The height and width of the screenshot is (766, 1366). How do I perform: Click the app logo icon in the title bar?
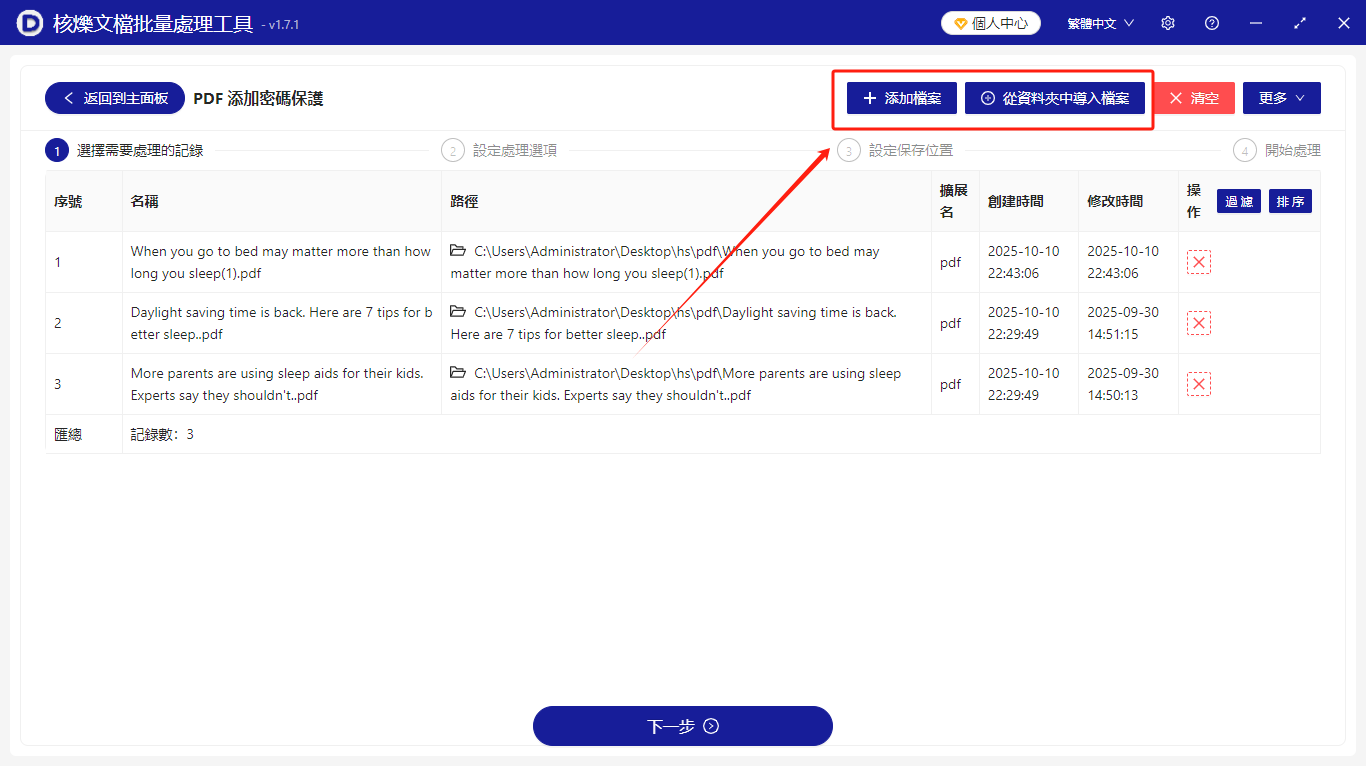tap(28, 22)
